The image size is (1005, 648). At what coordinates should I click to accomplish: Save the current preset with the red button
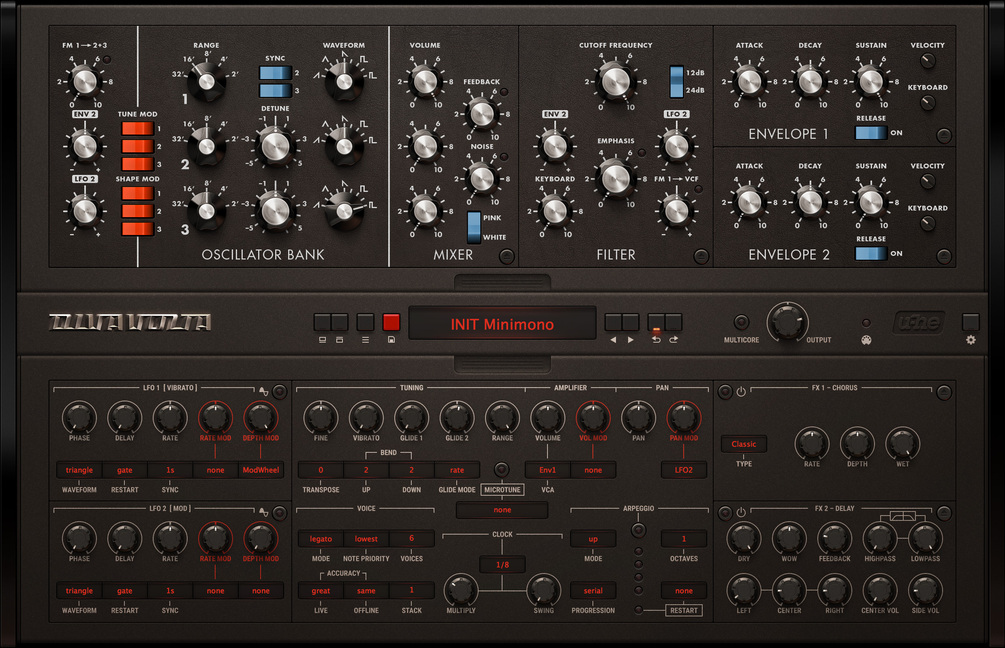tap(391, 322)
